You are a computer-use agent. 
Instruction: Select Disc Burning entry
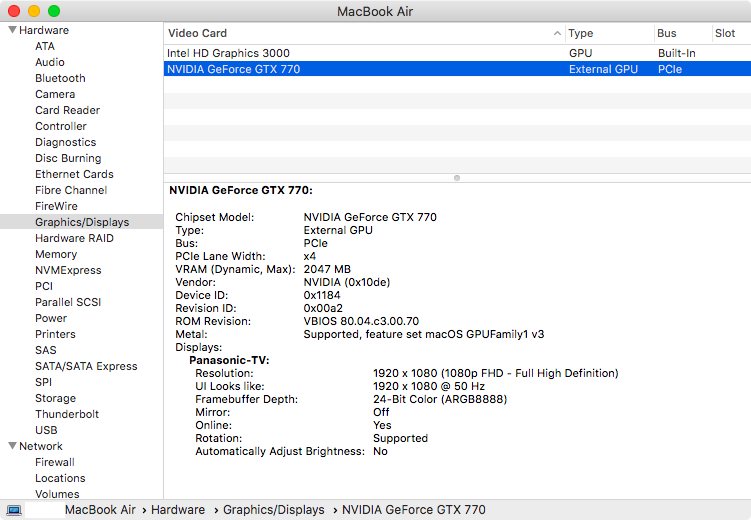[x=68, y=158]
